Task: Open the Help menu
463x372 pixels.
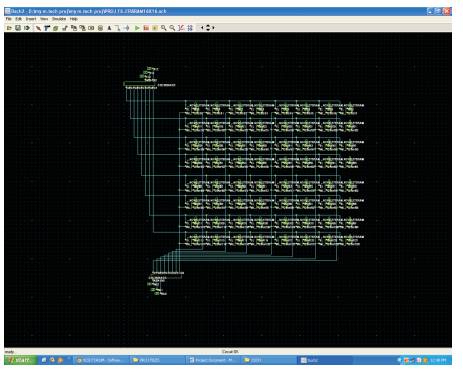Action: click(73, 19)
